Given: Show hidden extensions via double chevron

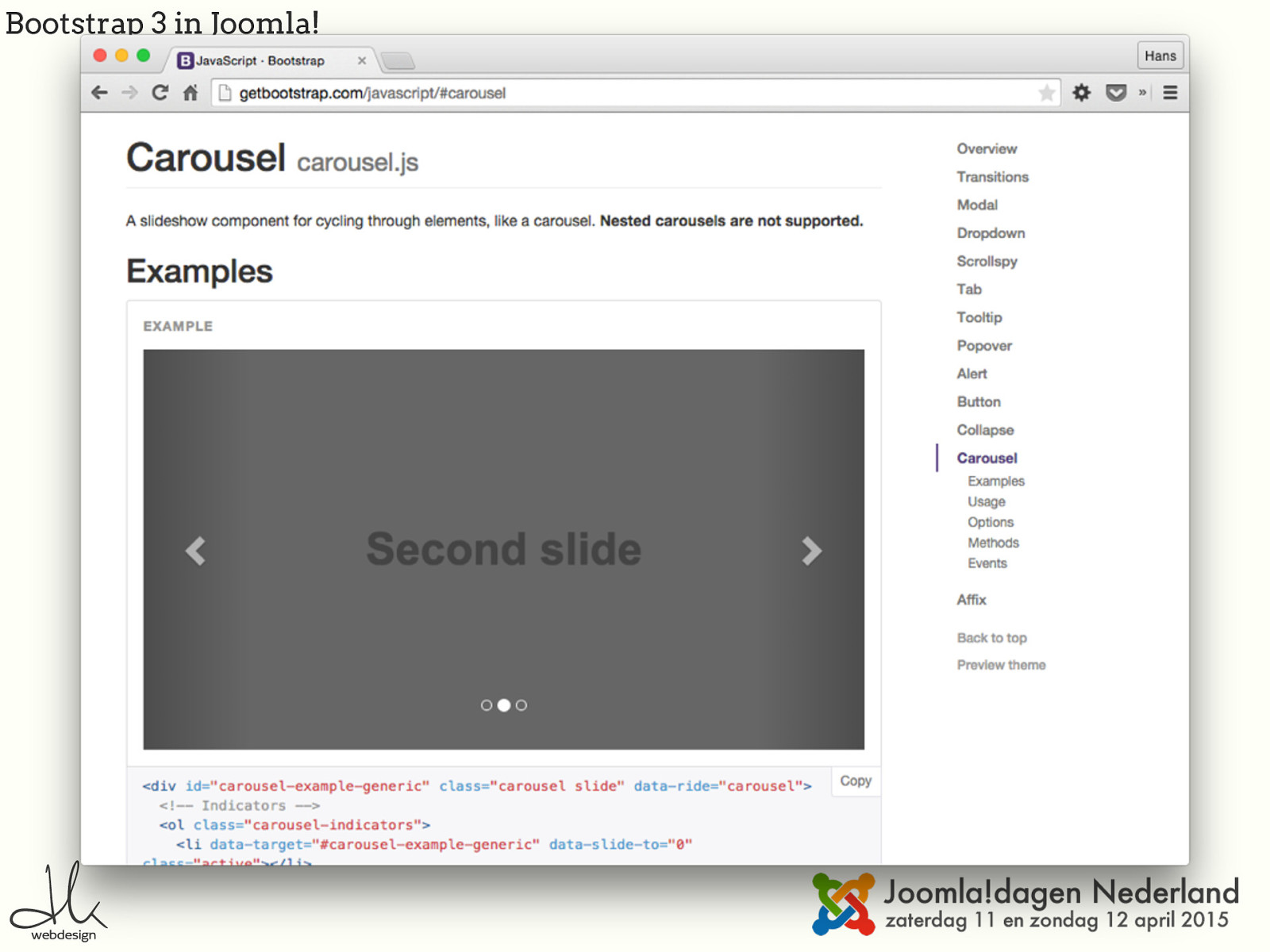Looking at the screenshot, I should (1142, 93).
